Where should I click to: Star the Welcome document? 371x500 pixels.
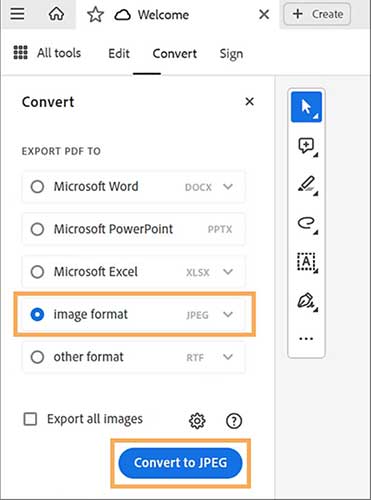pyautogui.click(x=95, y=15)
